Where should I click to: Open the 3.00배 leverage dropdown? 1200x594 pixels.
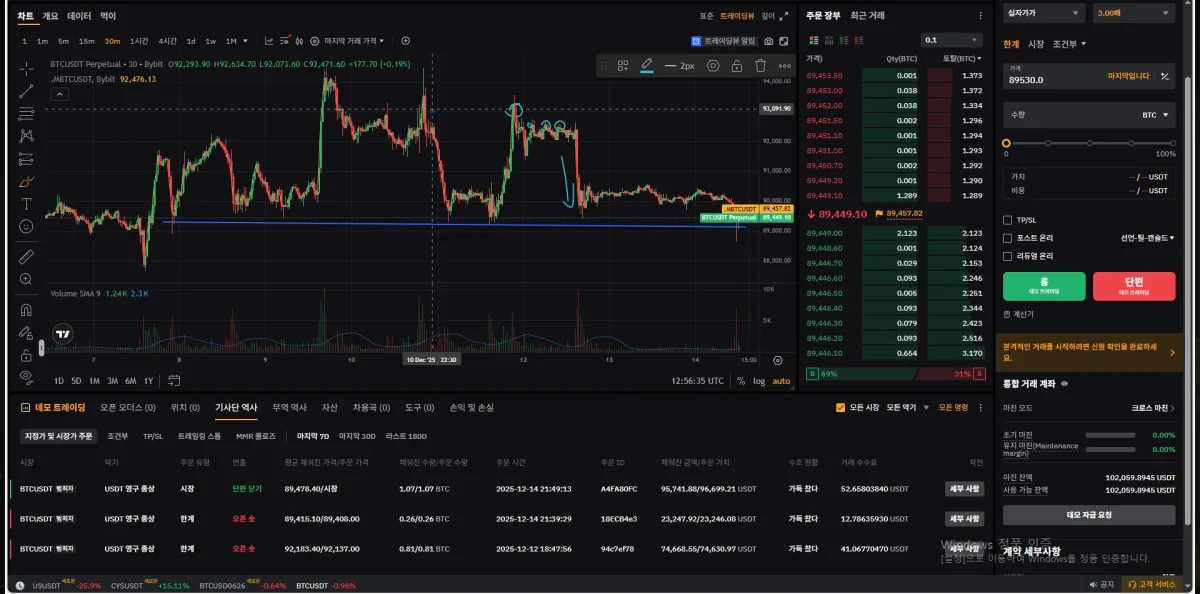(1133, 13)
